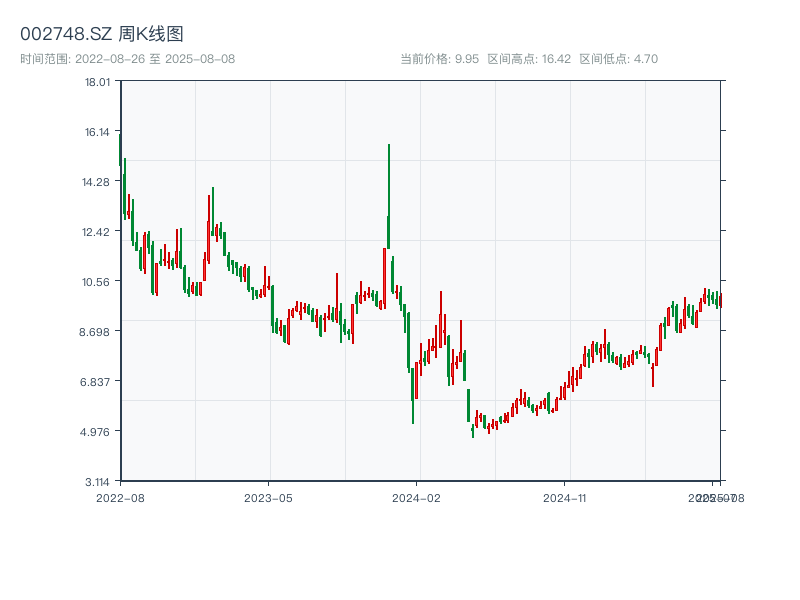
Task: Click the tallest green candlestick spike
Action: point(389,195)
